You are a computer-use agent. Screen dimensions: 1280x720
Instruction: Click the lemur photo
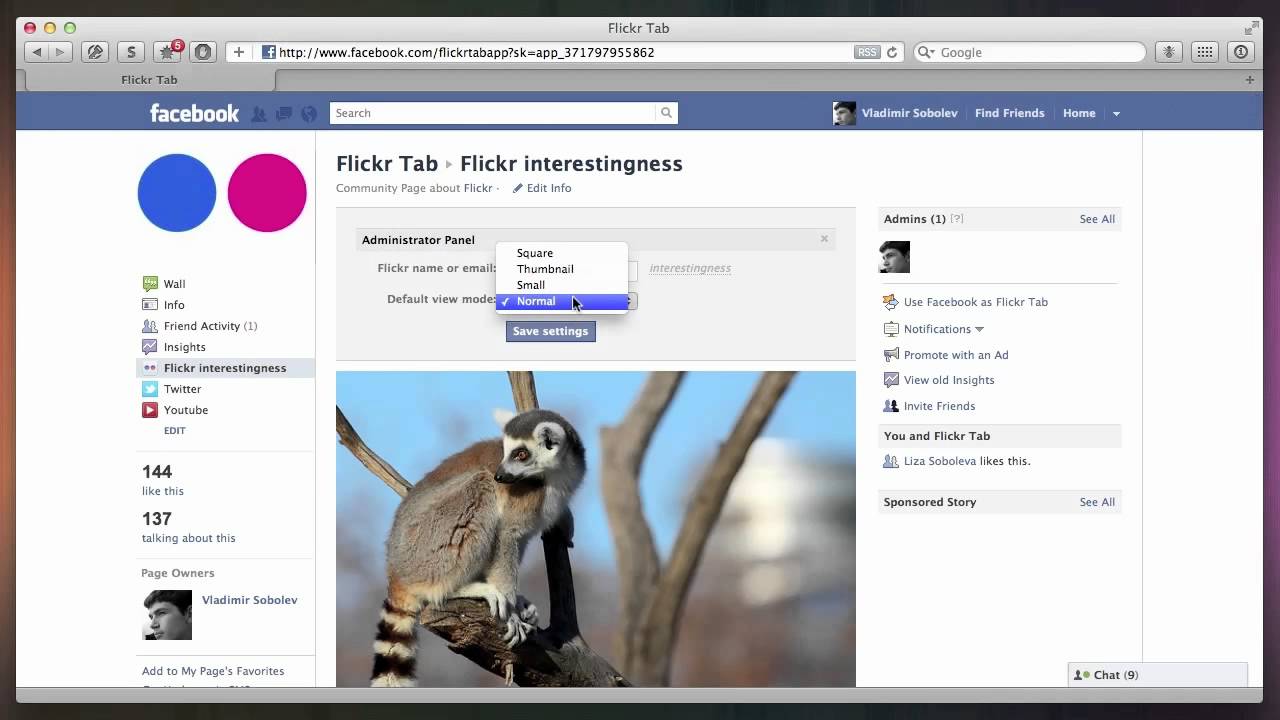click(x=596, y=529)
